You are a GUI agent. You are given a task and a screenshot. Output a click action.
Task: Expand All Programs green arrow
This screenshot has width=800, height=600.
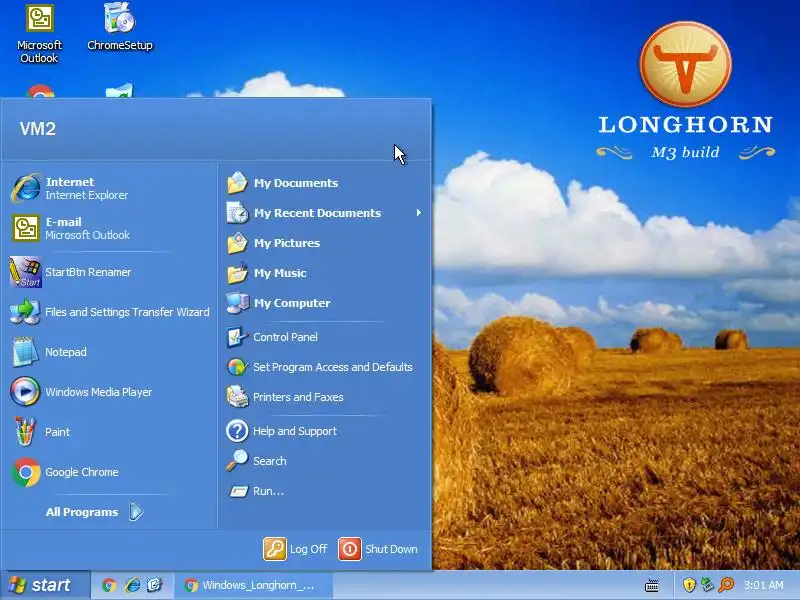[136, 512]
